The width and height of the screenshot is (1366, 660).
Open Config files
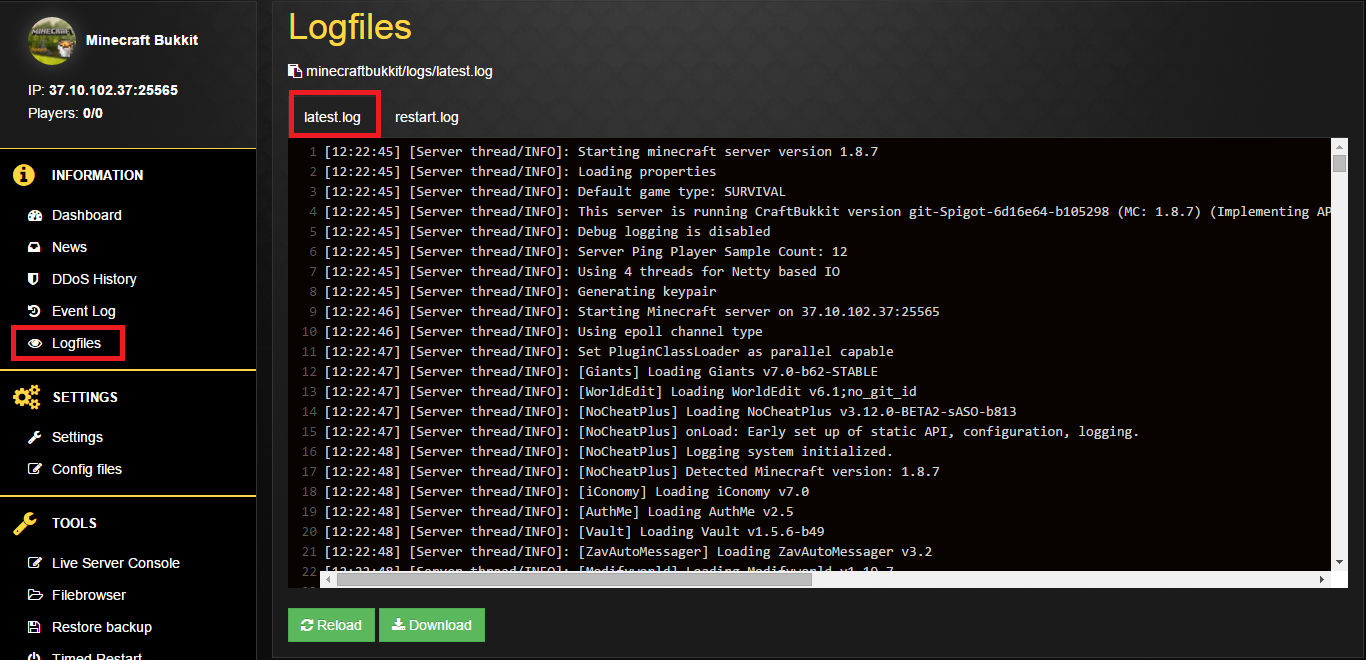87,469
